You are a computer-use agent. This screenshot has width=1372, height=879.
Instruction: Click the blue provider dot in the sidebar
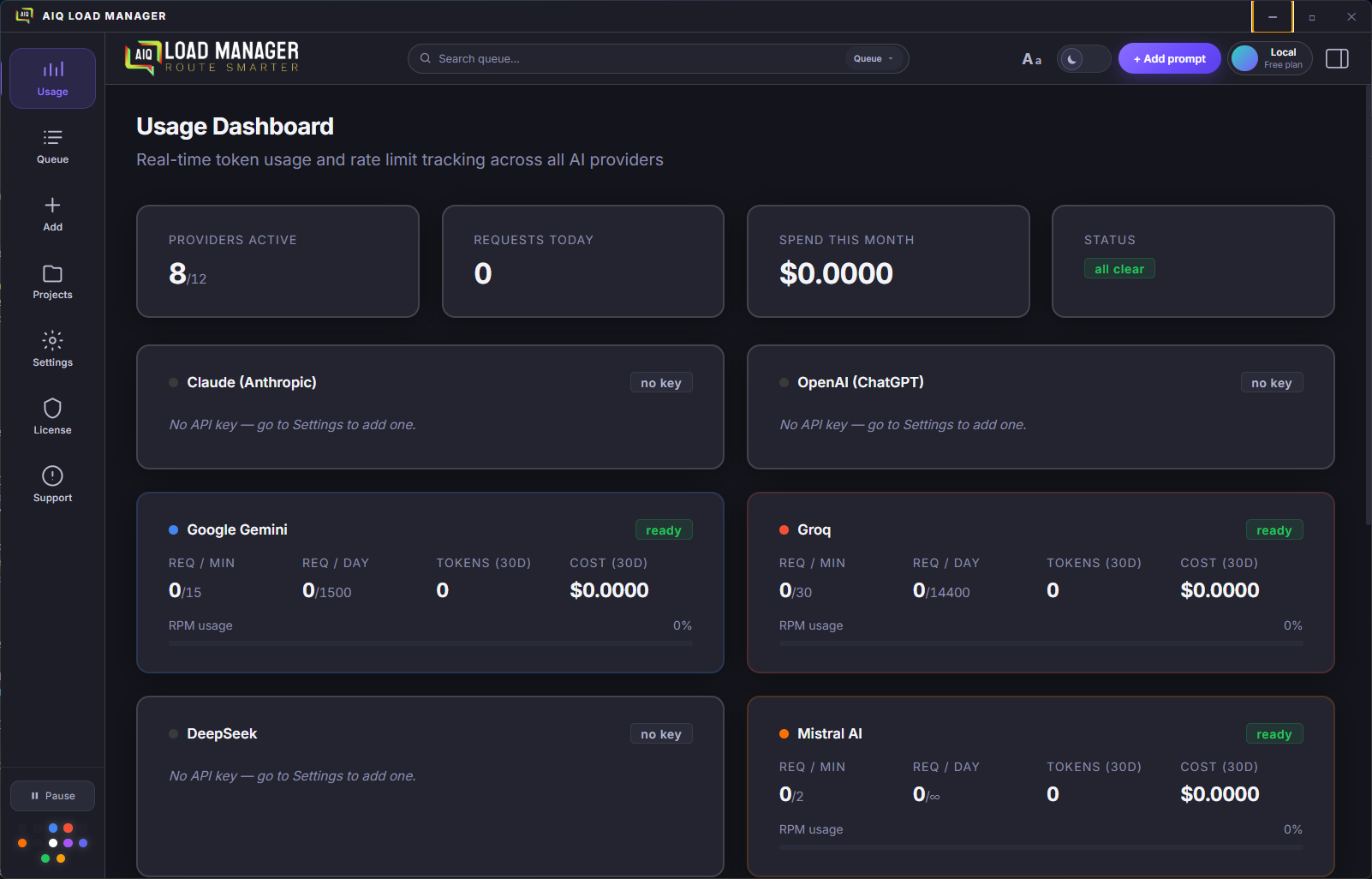click(53, 828)
